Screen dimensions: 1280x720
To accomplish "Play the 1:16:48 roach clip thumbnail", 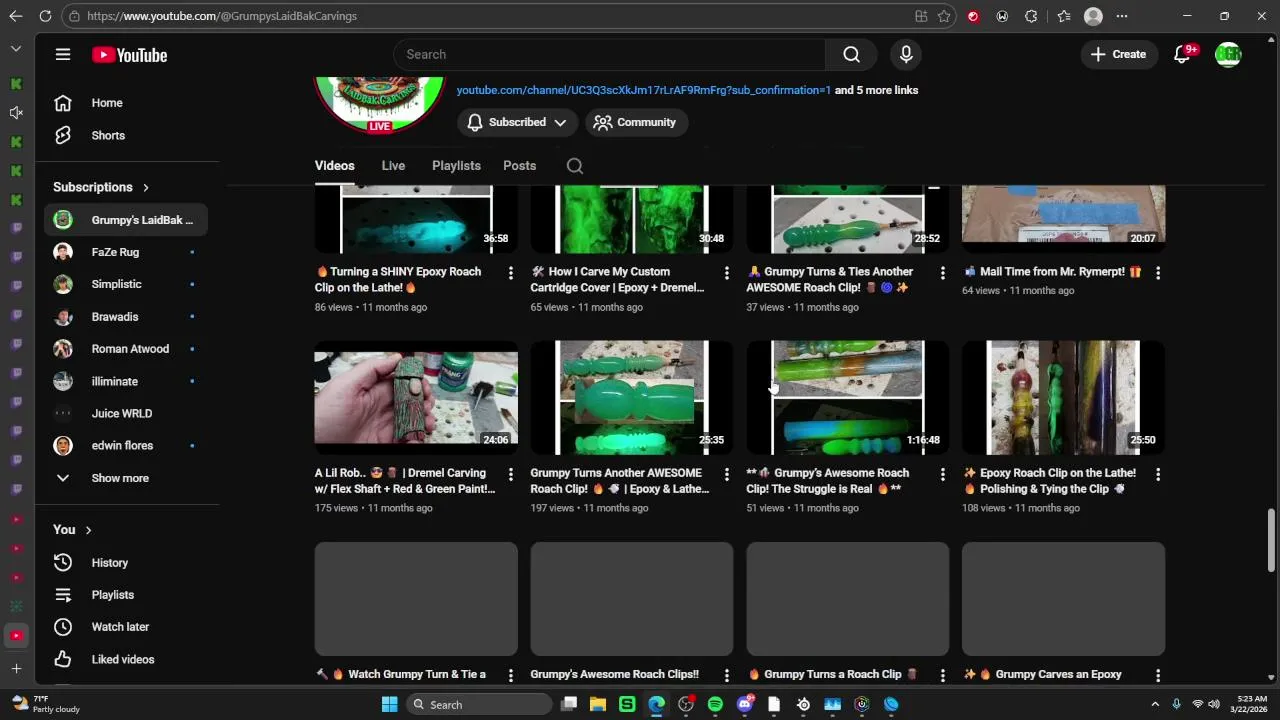I will [847, 398].
